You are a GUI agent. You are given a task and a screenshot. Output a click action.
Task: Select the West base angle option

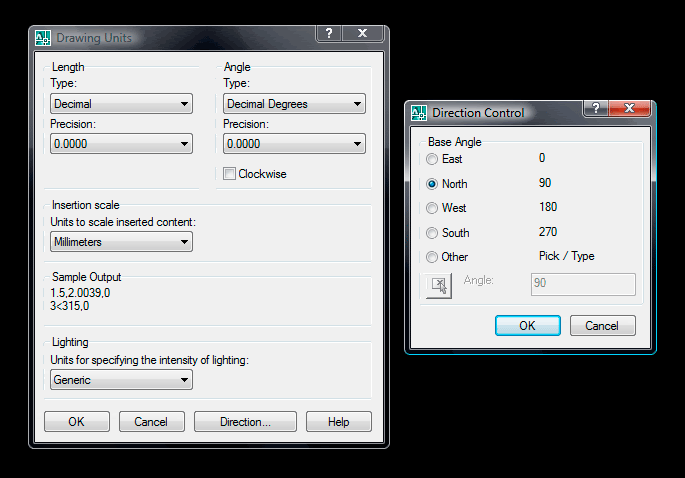pyautogui.click(x=432, y=208)
